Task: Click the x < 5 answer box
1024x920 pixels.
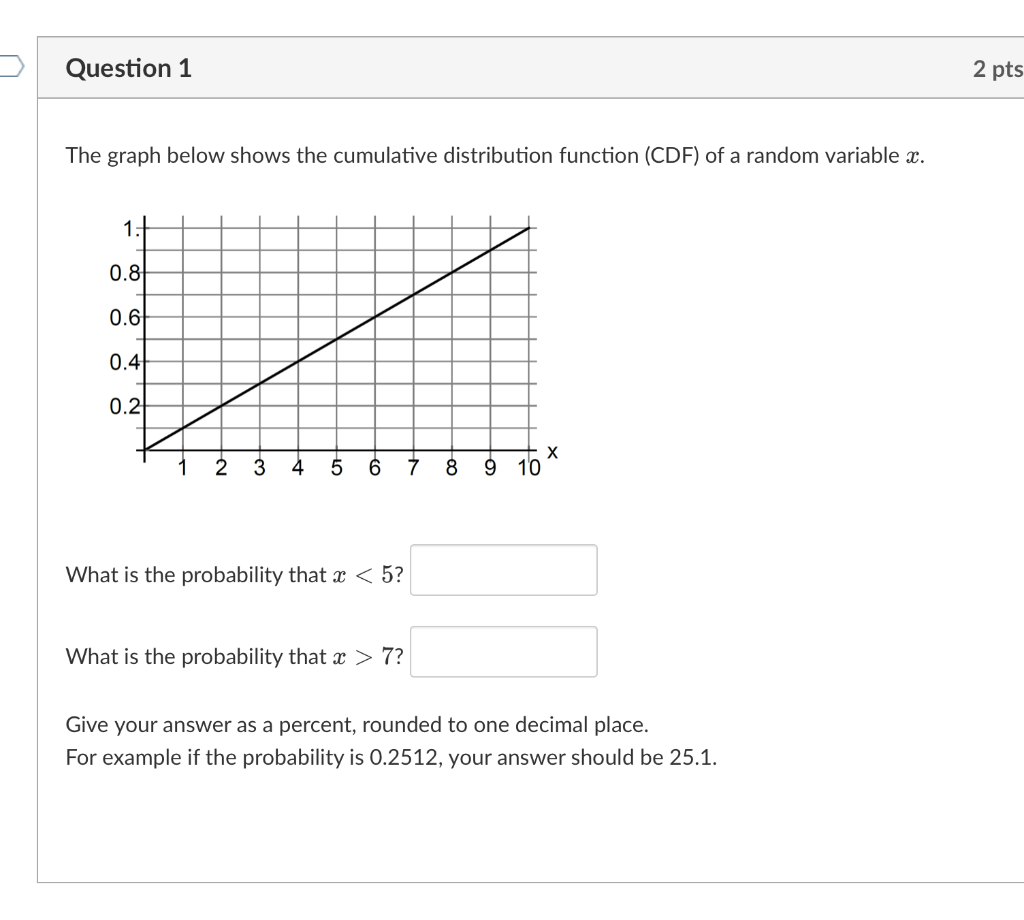Action: [x=504, y=569]
